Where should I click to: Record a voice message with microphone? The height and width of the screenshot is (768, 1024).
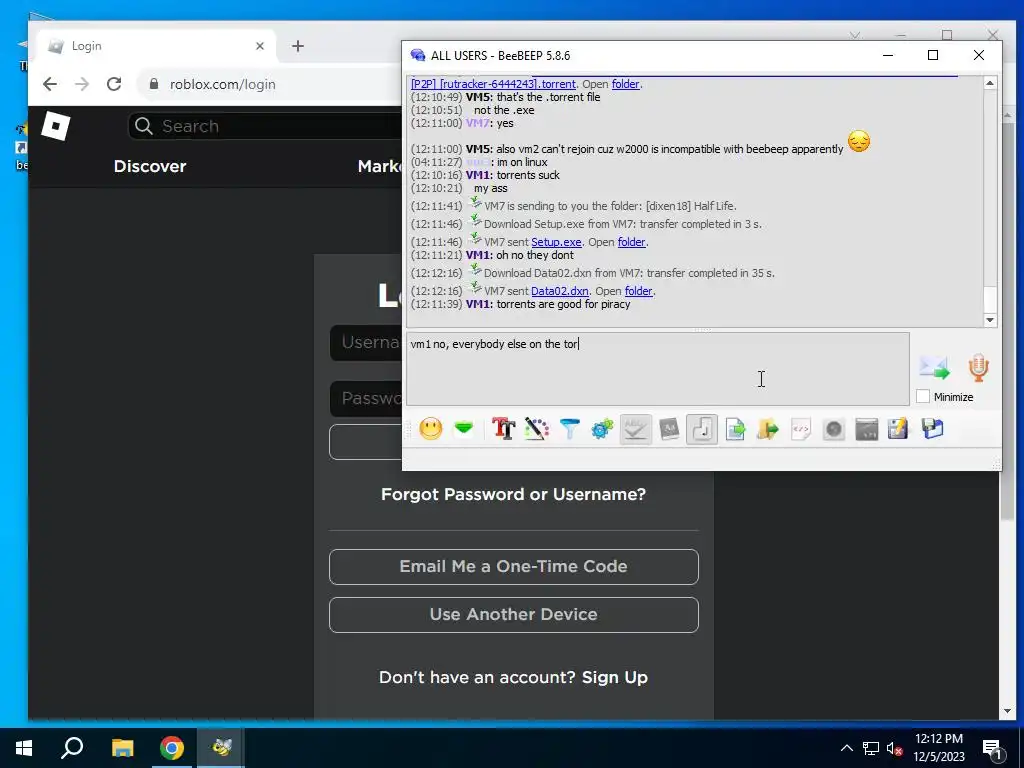[x=978, y=368]
